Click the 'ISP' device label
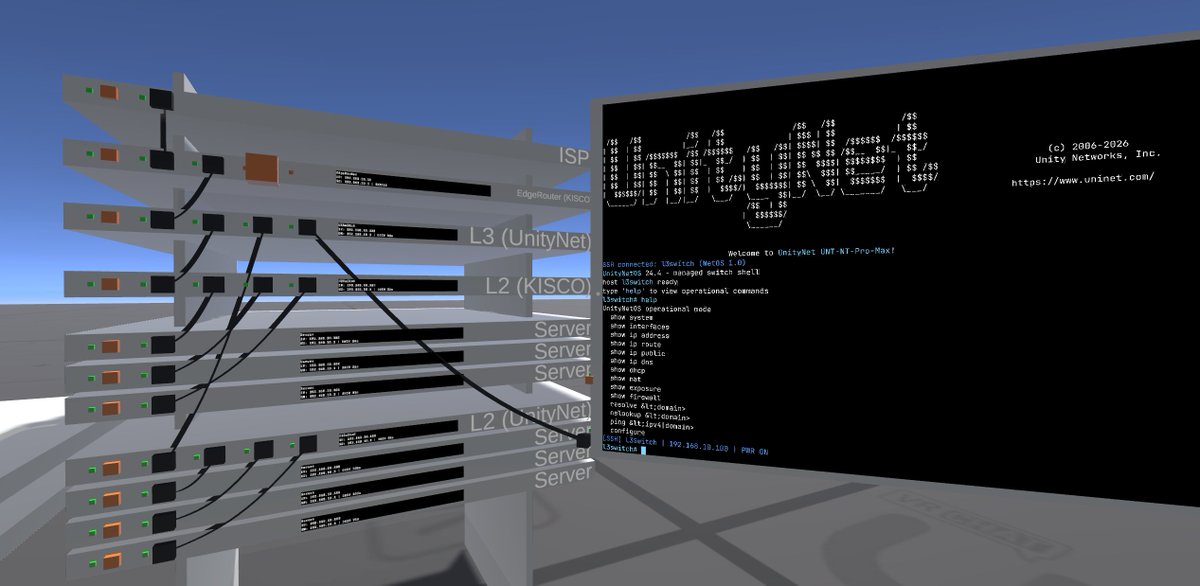The height and width of the screenshot is (586, 1200). click(574, 156)
